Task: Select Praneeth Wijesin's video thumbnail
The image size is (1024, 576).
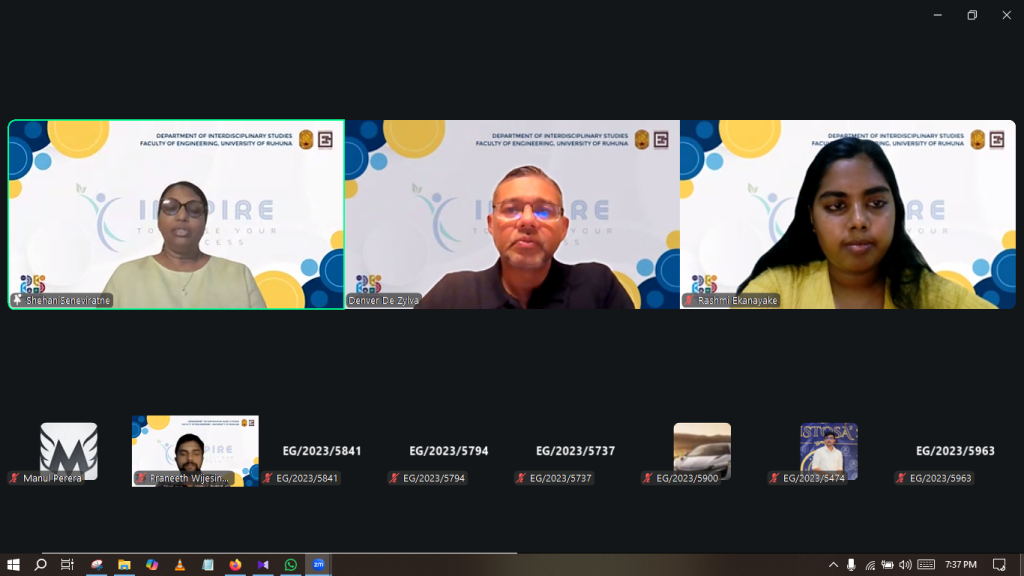Action: [x=195, y=448]
